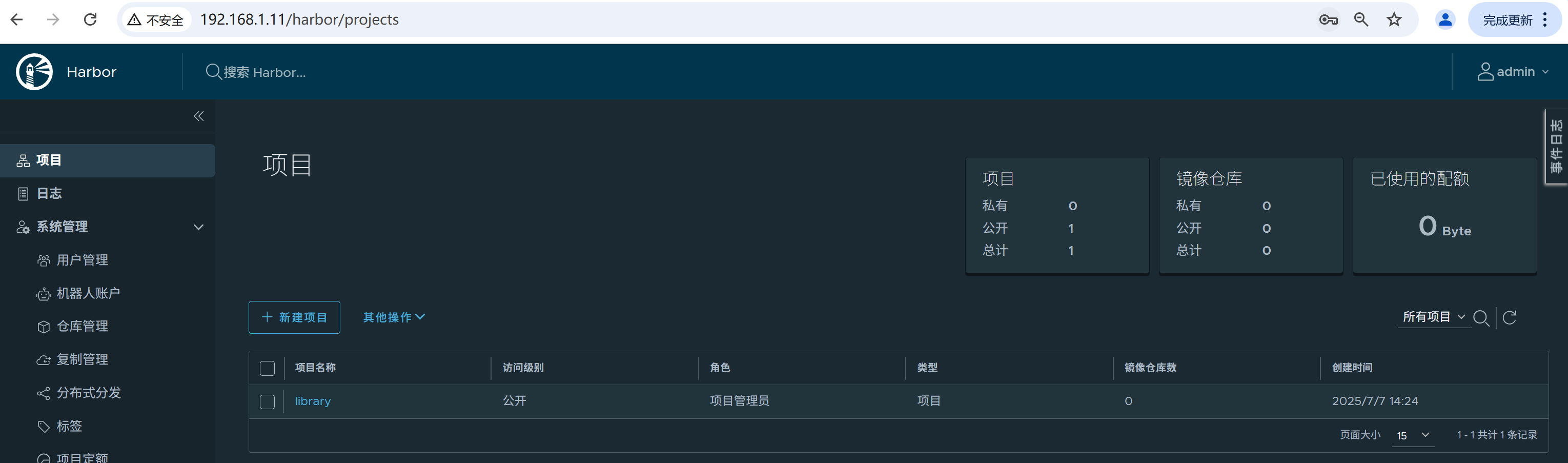Open the admin user dropdown
This screenshot has height=463, width=1568.
1512,72
